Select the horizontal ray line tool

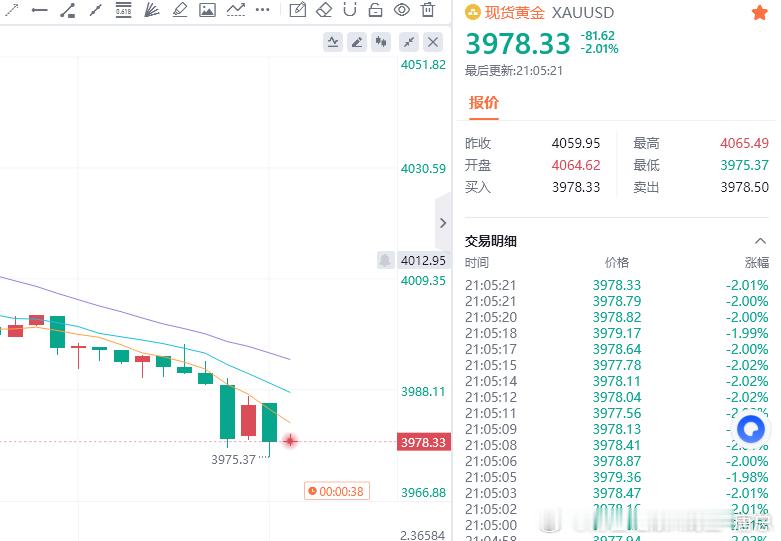[39, 9]
